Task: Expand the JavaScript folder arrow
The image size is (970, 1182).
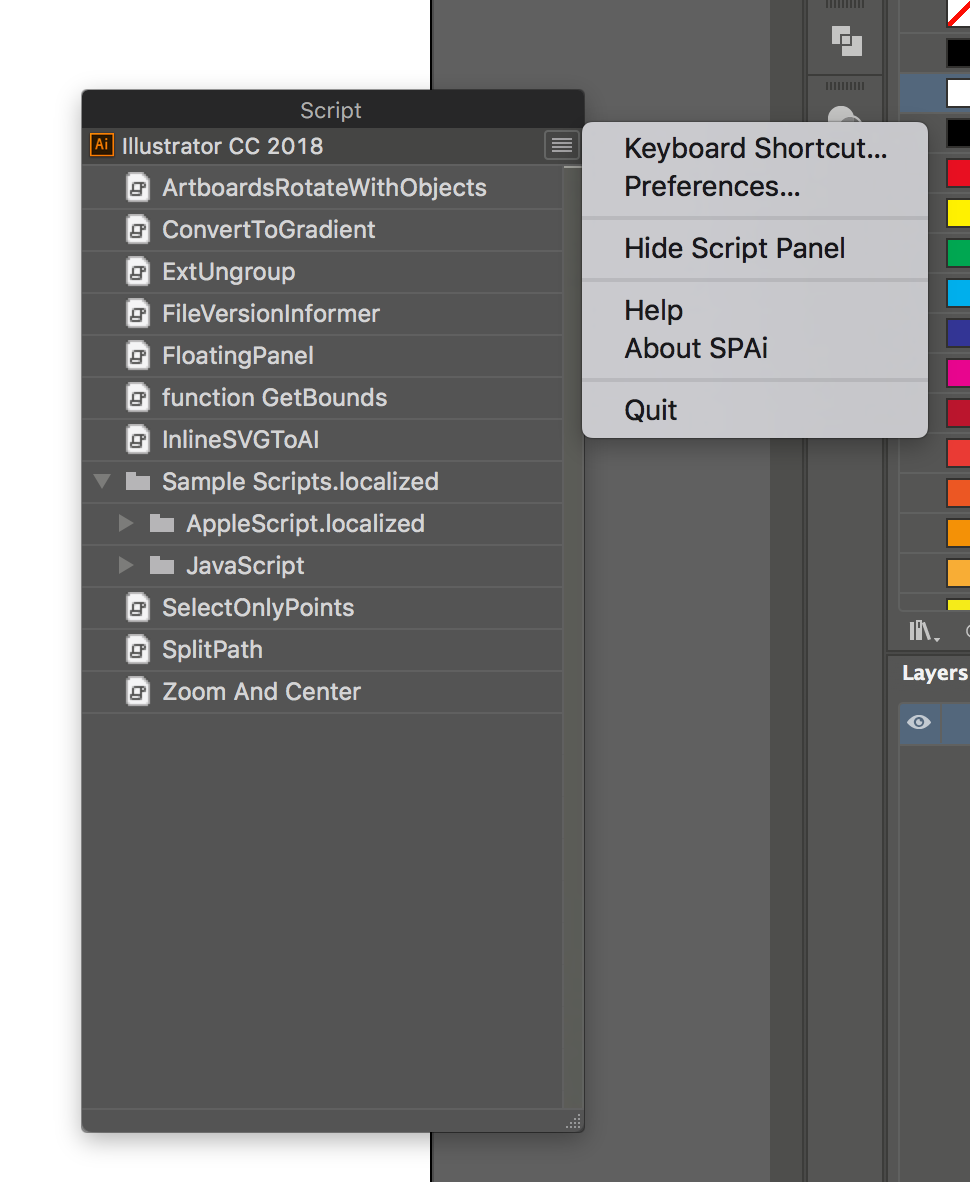Action: (126, 565)
